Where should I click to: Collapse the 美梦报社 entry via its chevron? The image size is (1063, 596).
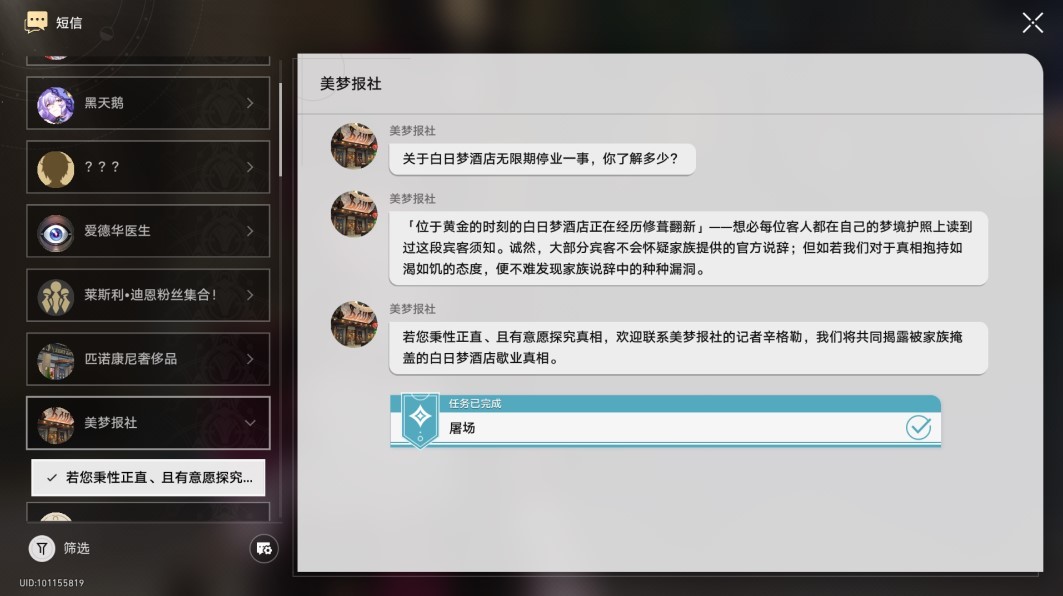pos(251,423)
